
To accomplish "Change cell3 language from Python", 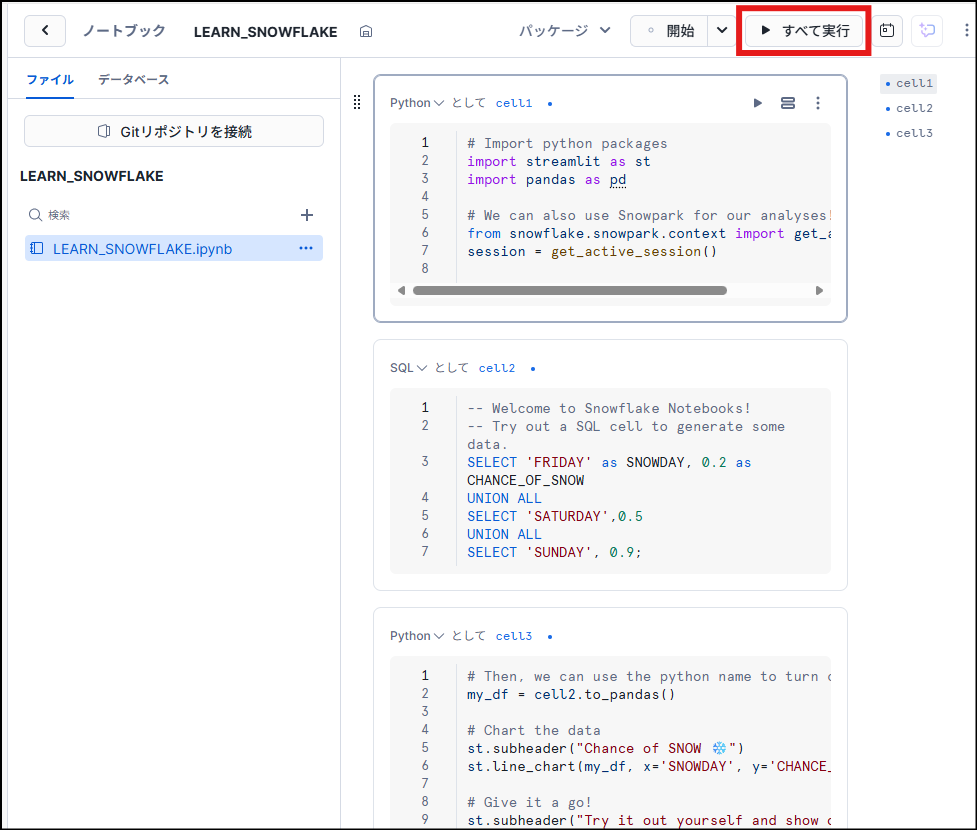I will pyautogui.click(x=416, y=636).
